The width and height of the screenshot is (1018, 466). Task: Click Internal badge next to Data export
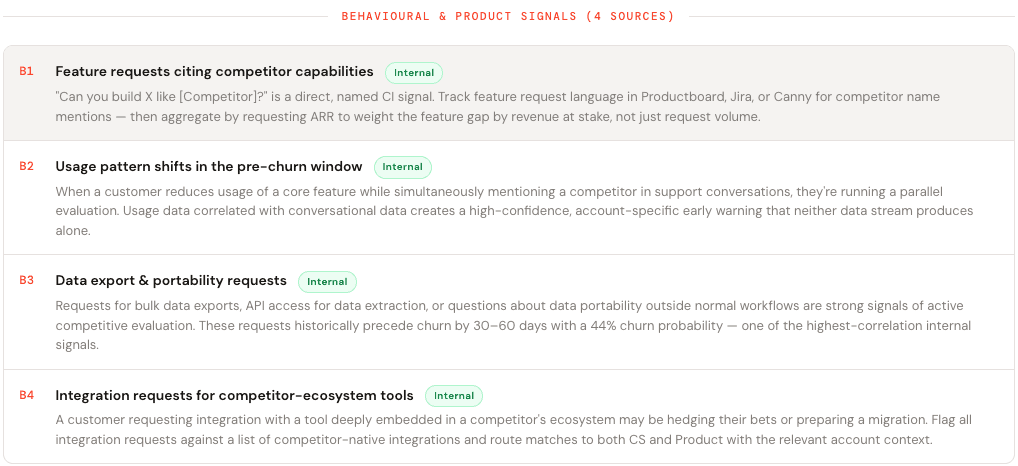click(x=327, y=282)
